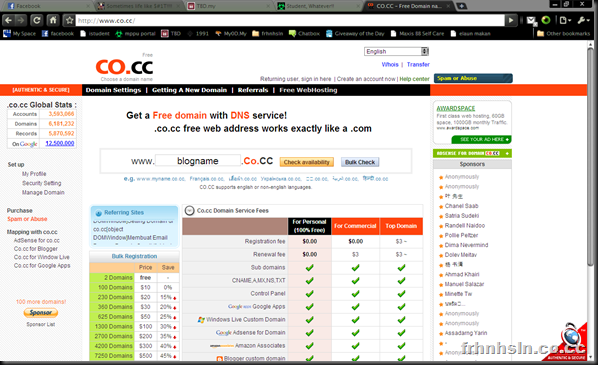This screenshot has height=365, width=598.
Task: Open the mppu portal bookmark
Action: pyautogui.click(x=135, y=34)
